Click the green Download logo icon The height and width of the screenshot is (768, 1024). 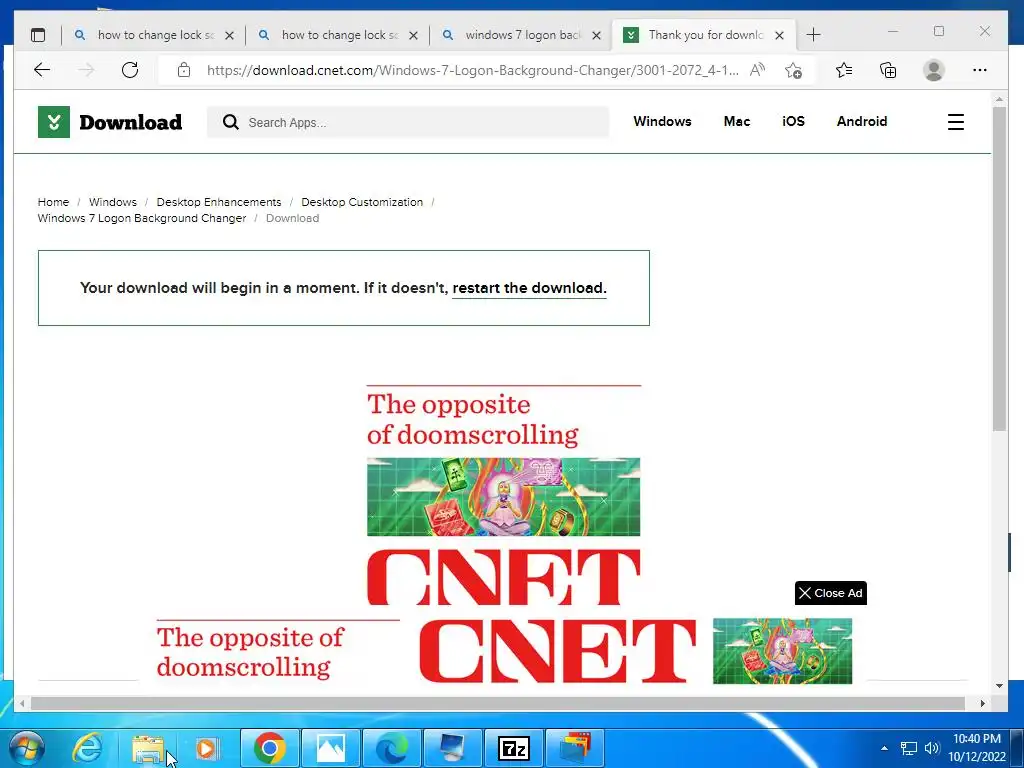coord(54,122)
